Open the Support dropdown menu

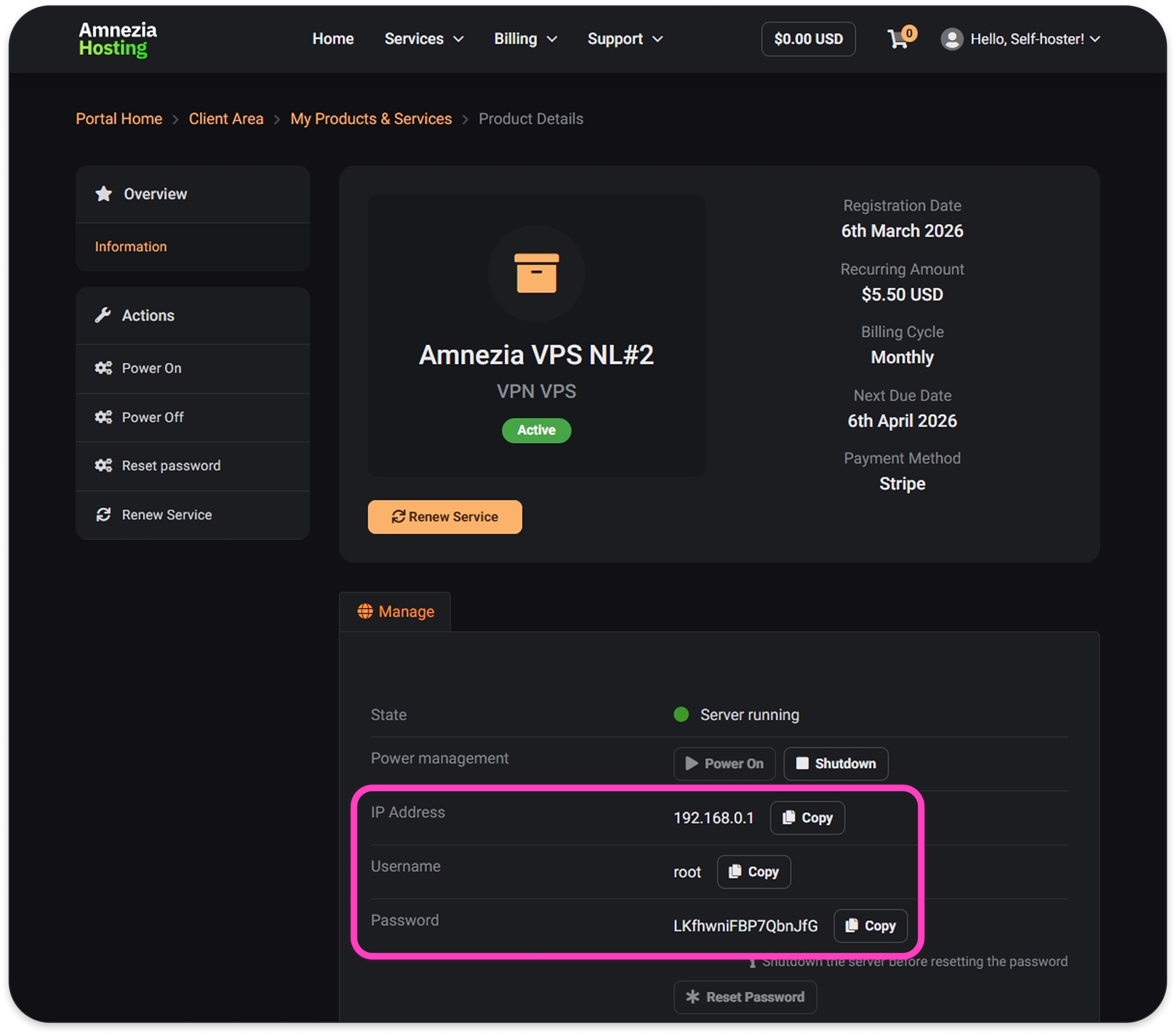point(625,39)
